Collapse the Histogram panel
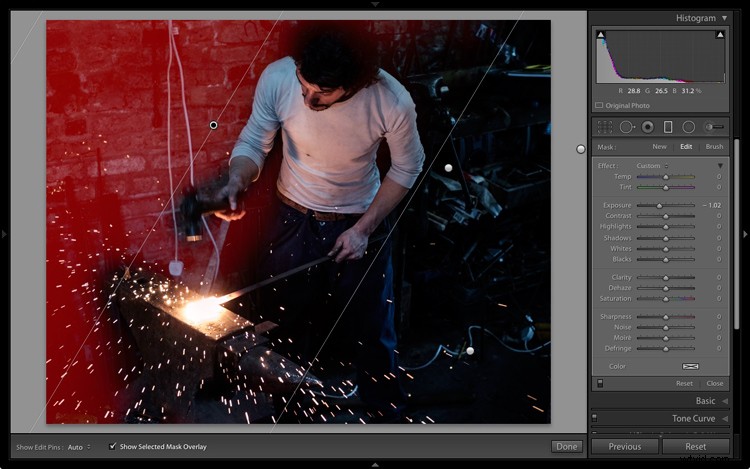750x469 pixels. pyautogui.click(x=725, y=18)
